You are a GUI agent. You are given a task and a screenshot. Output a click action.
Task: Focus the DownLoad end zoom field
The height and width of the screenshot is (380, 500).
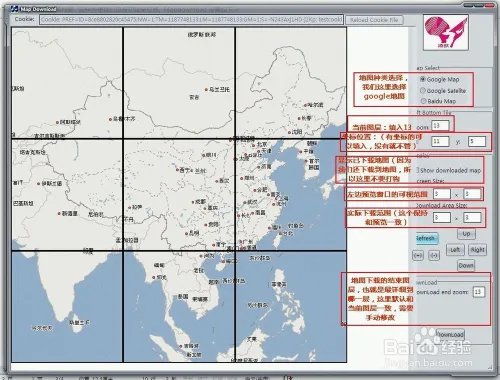[x=478, y=292]
